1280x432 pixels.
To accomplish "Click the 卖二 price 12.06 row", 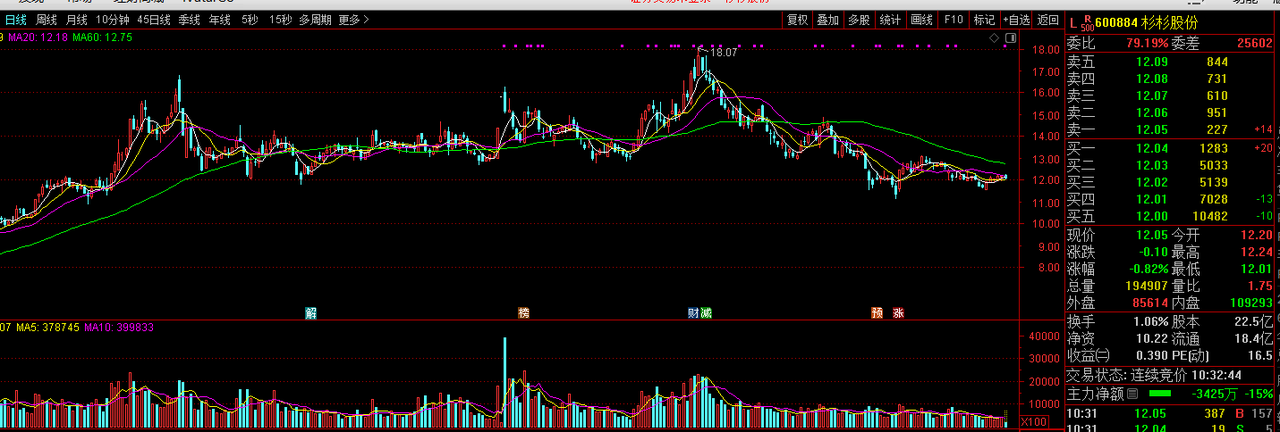I will pos(1172,113).
